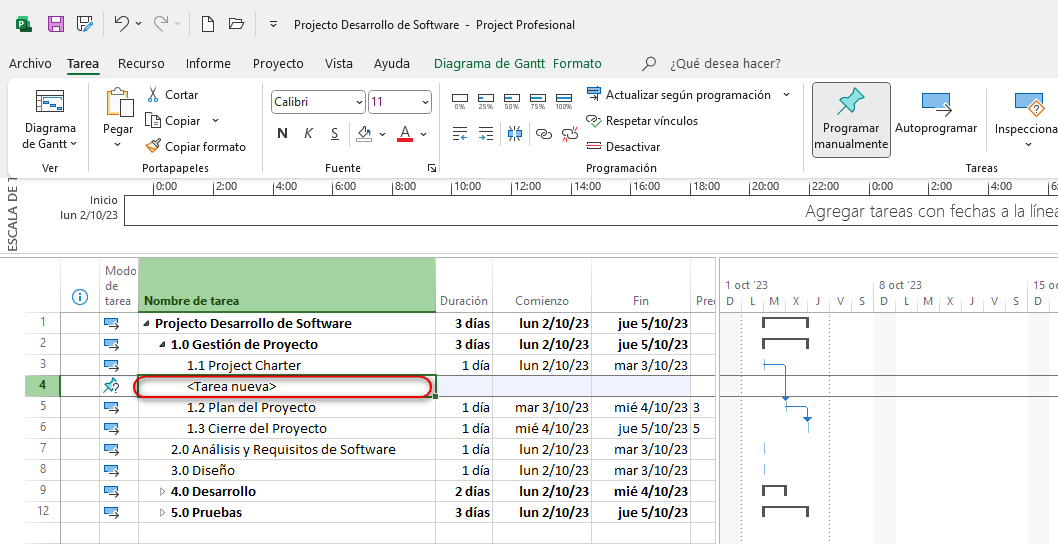Click the Save icon in title bar

[56, 23]
